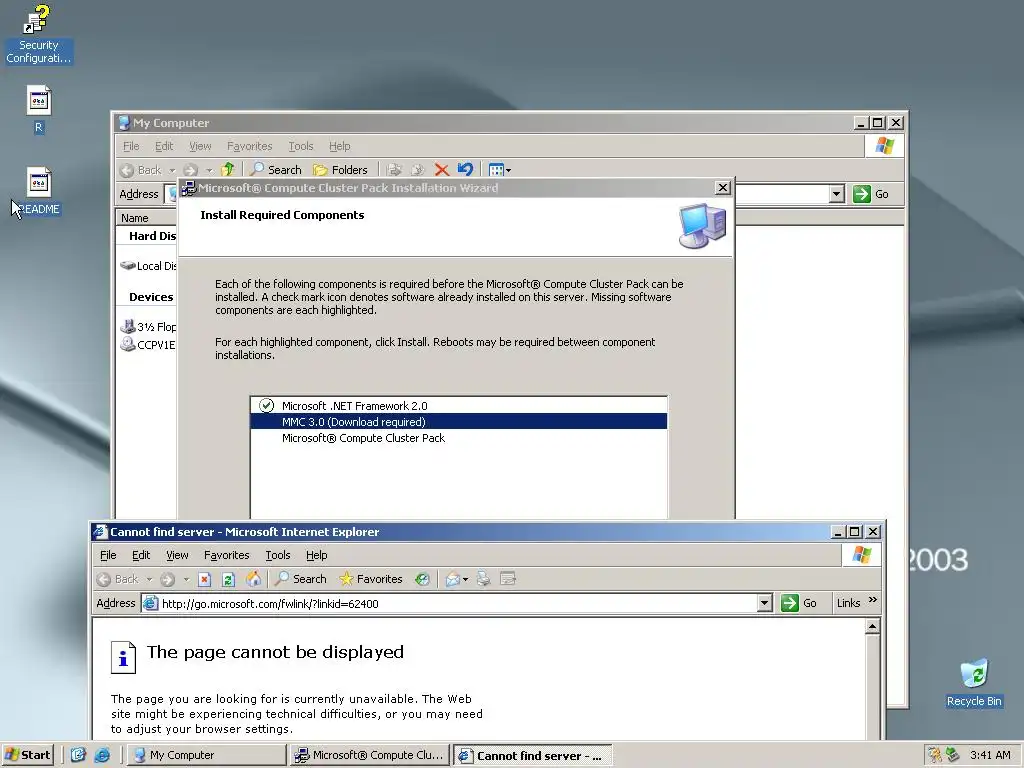Click Show Desktop quick launch icon
This screenshot has height=768, width=1024.
[78, 755]
